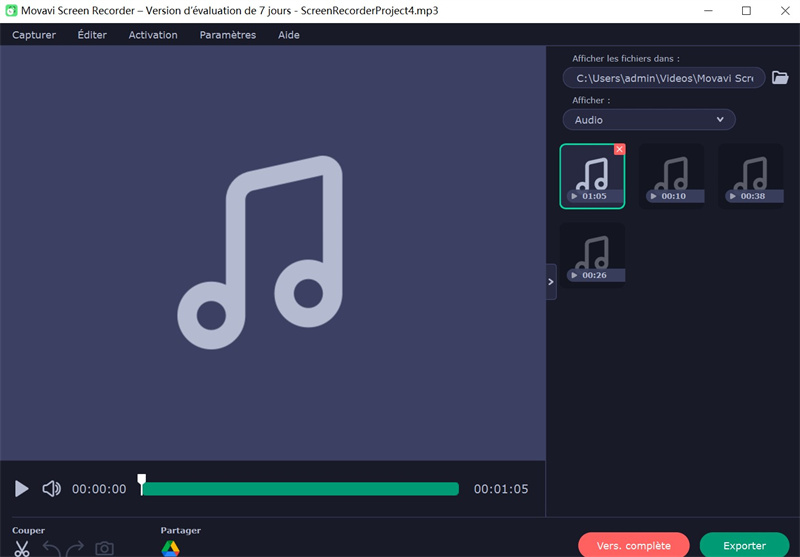The width and height of the screenshot is (800, 557).
Task: Click the Movavi app icon in title bar
Action: coord(11,11)
